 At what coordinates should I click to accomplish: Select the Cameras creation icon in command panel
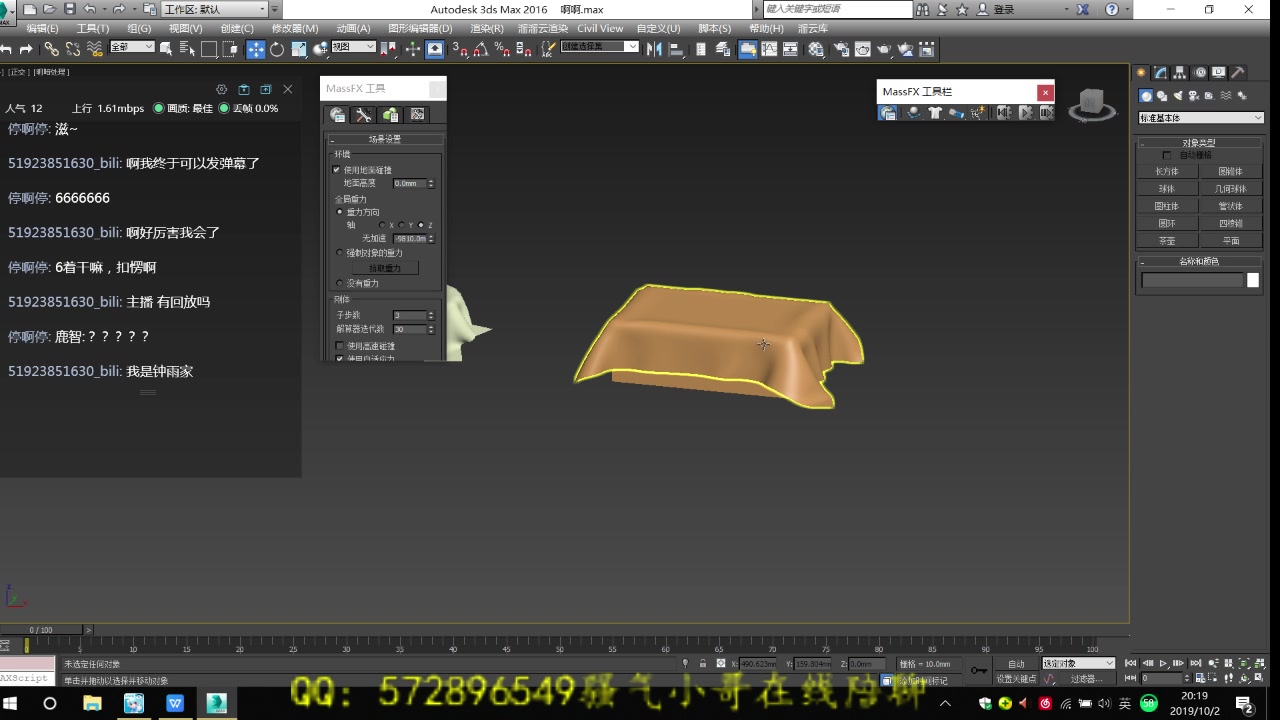(1193, 96)
